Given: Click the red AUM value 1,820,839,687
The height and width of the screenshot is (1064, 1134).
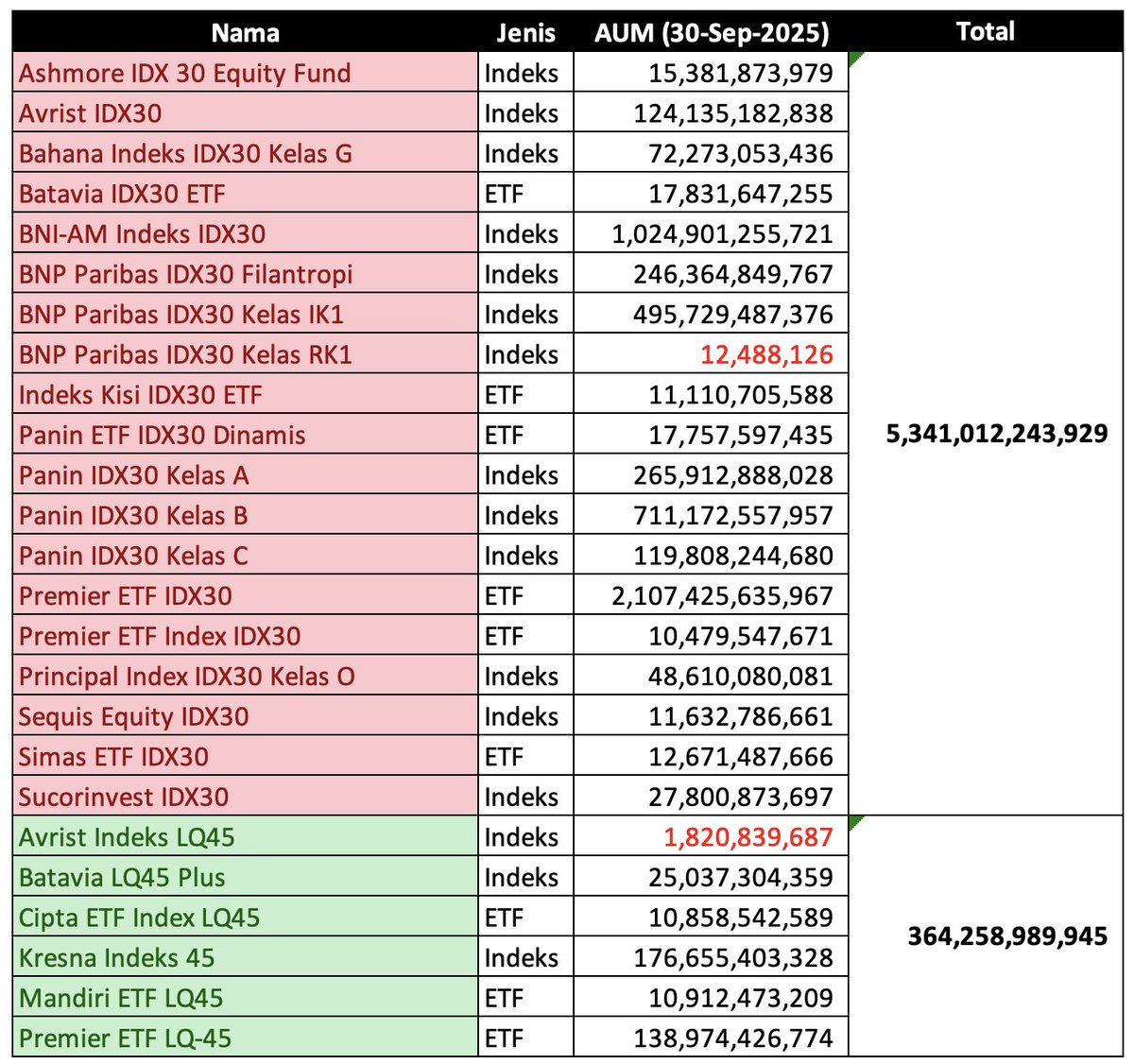Looking at the screenshot, I should [x=748, y=837].
